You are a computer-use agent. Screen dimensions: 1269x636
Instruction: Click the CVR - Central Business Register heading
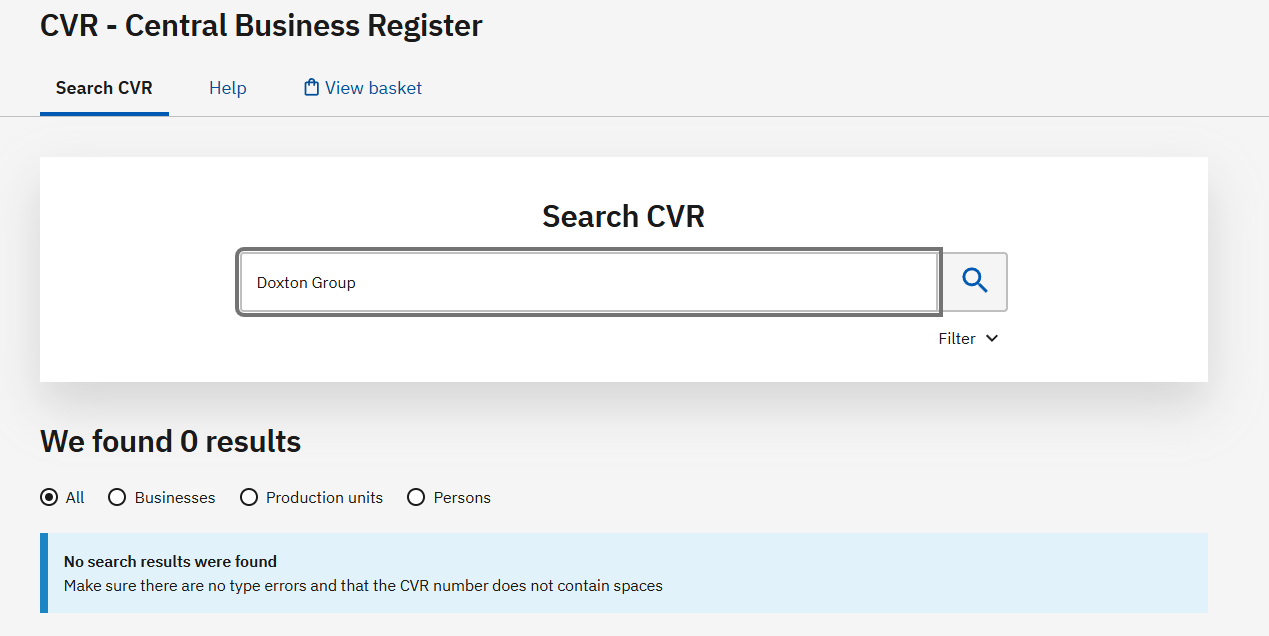(x=261, y=26)
